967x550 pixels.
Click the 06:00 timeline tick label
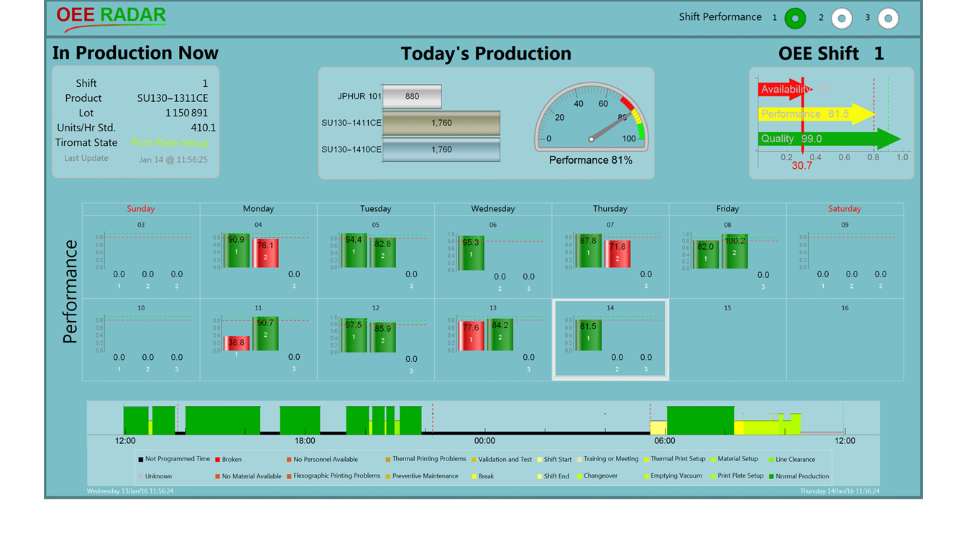pyautogui.click(x=665, y=441)
